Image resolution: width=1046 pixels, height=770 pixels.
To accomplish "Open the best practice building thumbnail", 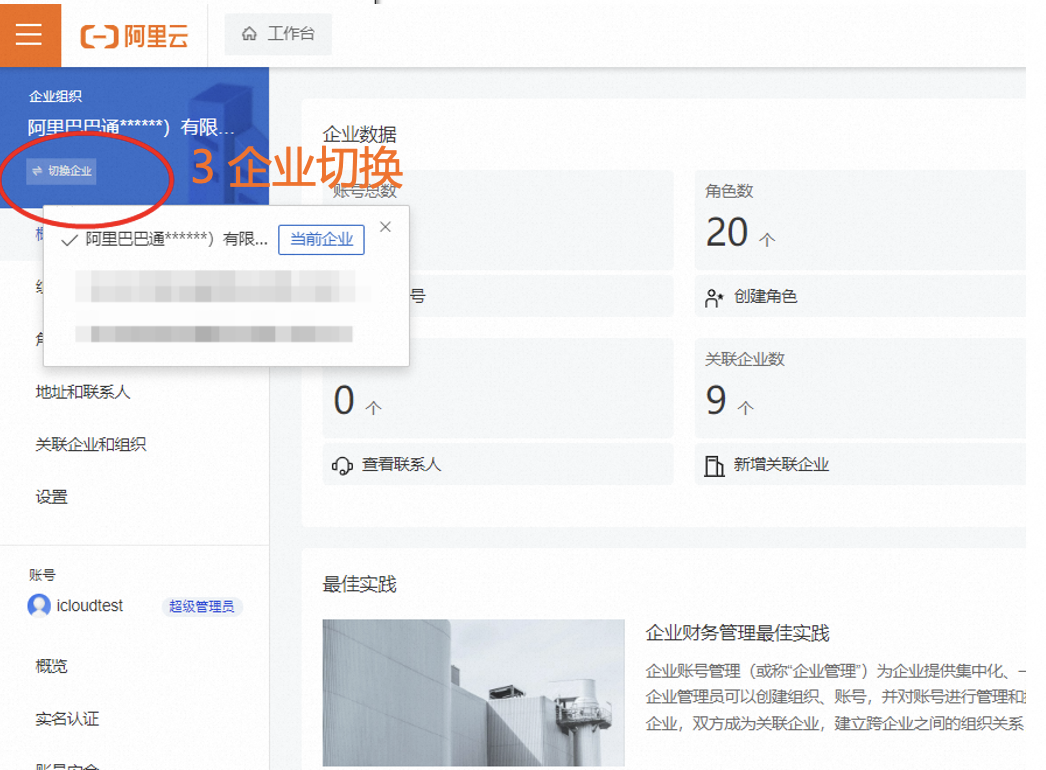I will click(474, 693).
